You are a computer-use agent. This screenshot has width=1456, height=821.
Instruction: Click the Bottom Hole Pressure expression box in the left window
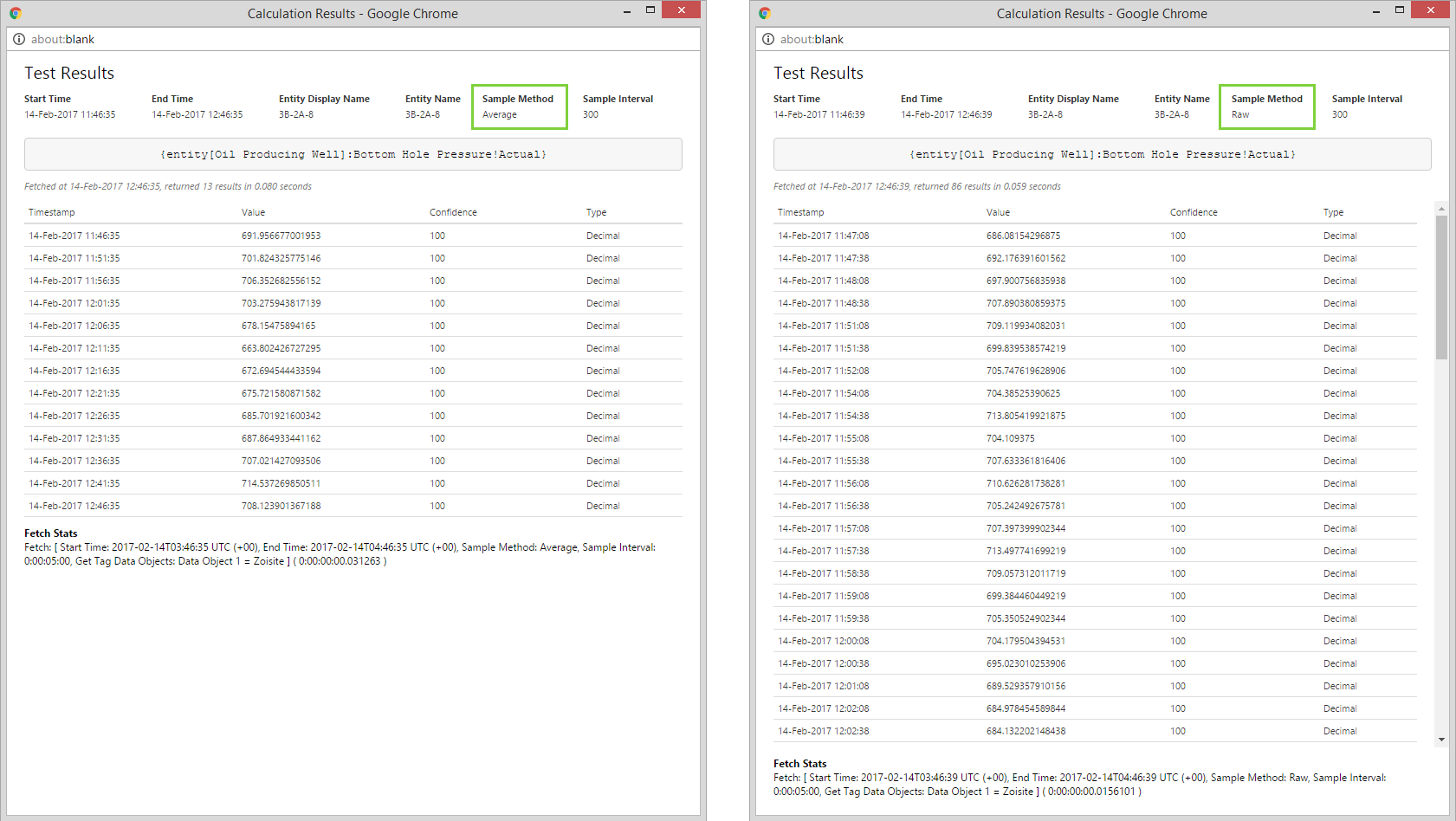[x=353, y=154]
